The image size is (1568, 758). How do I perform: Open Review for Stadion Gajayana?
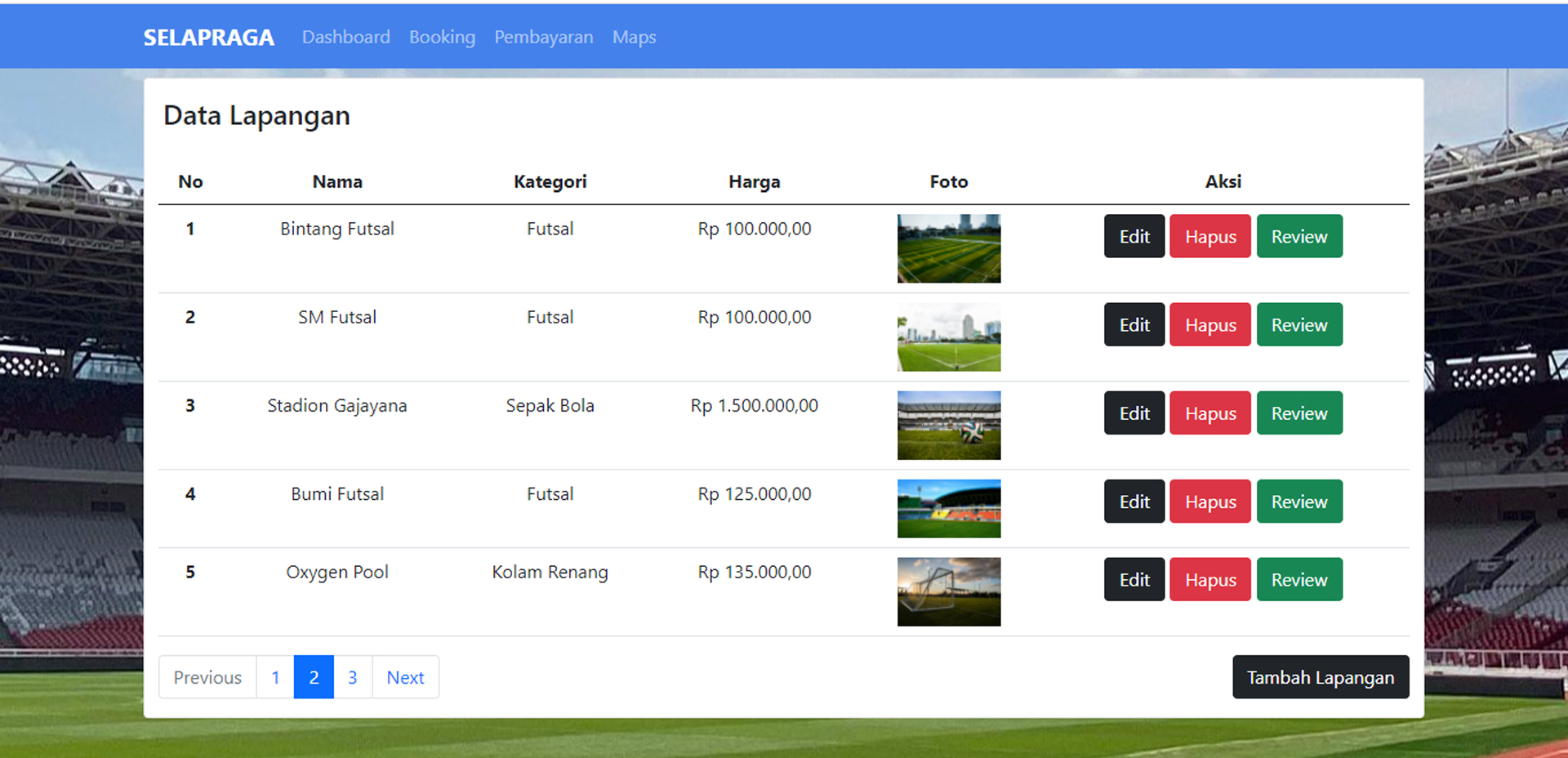pyautogui.click(x=1299, y=412)
